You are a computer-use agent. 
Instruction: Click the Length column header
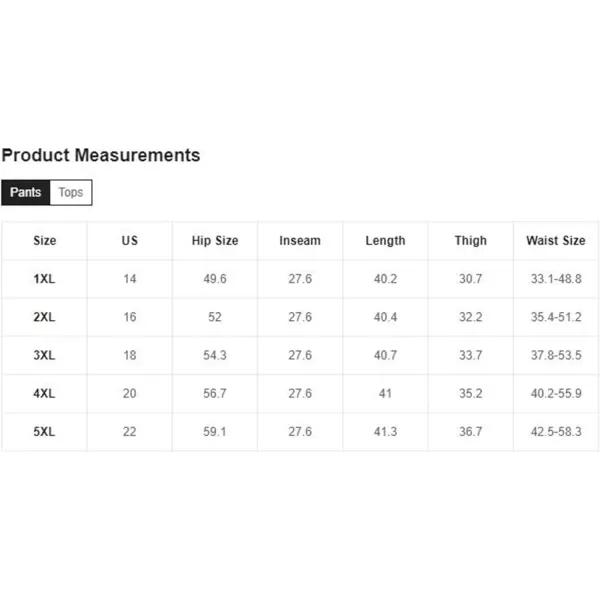(385, 241)
